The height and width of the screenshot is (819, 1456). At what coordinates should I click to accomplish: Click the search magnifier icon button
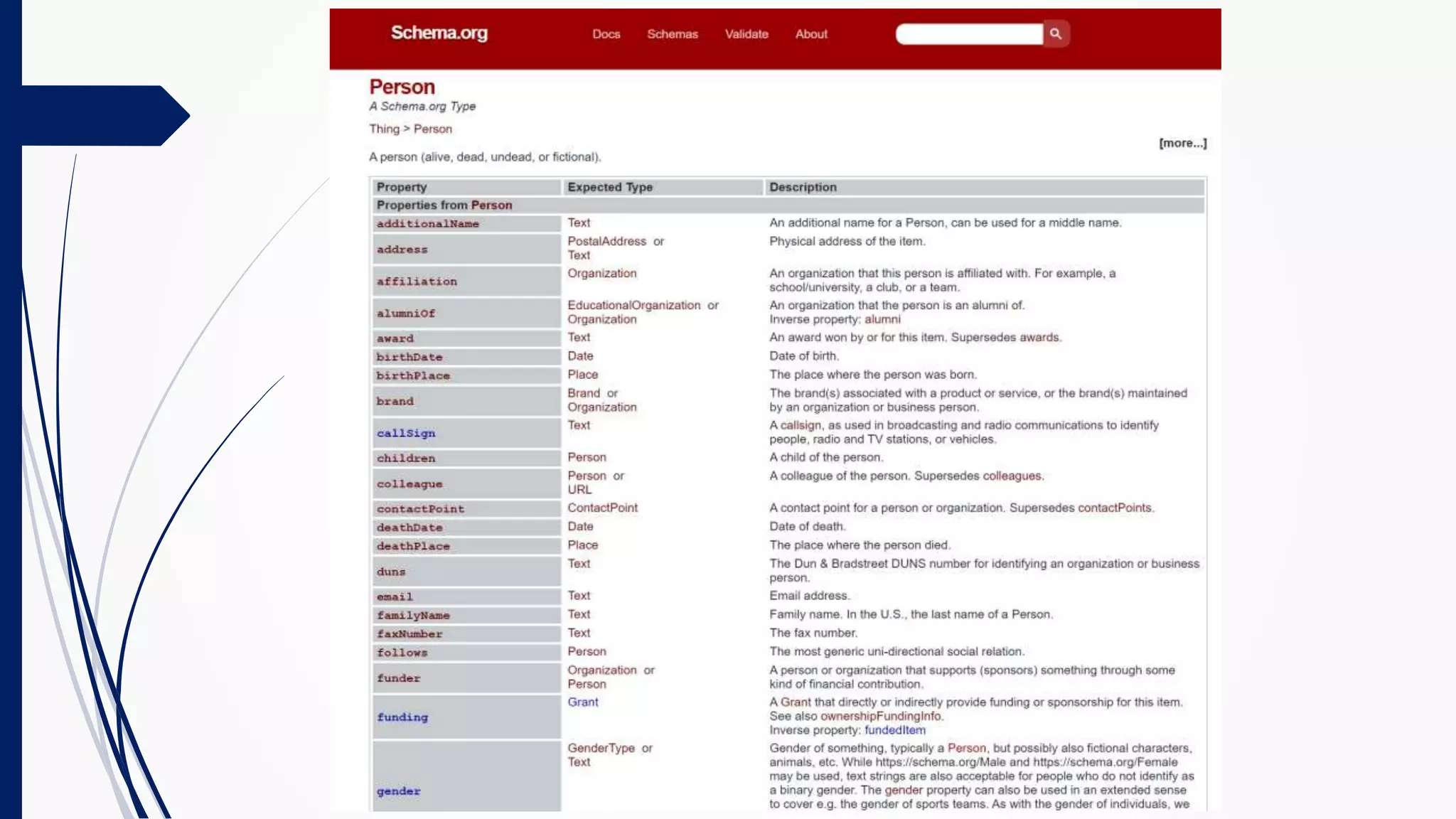click(x=1056, y=33)
